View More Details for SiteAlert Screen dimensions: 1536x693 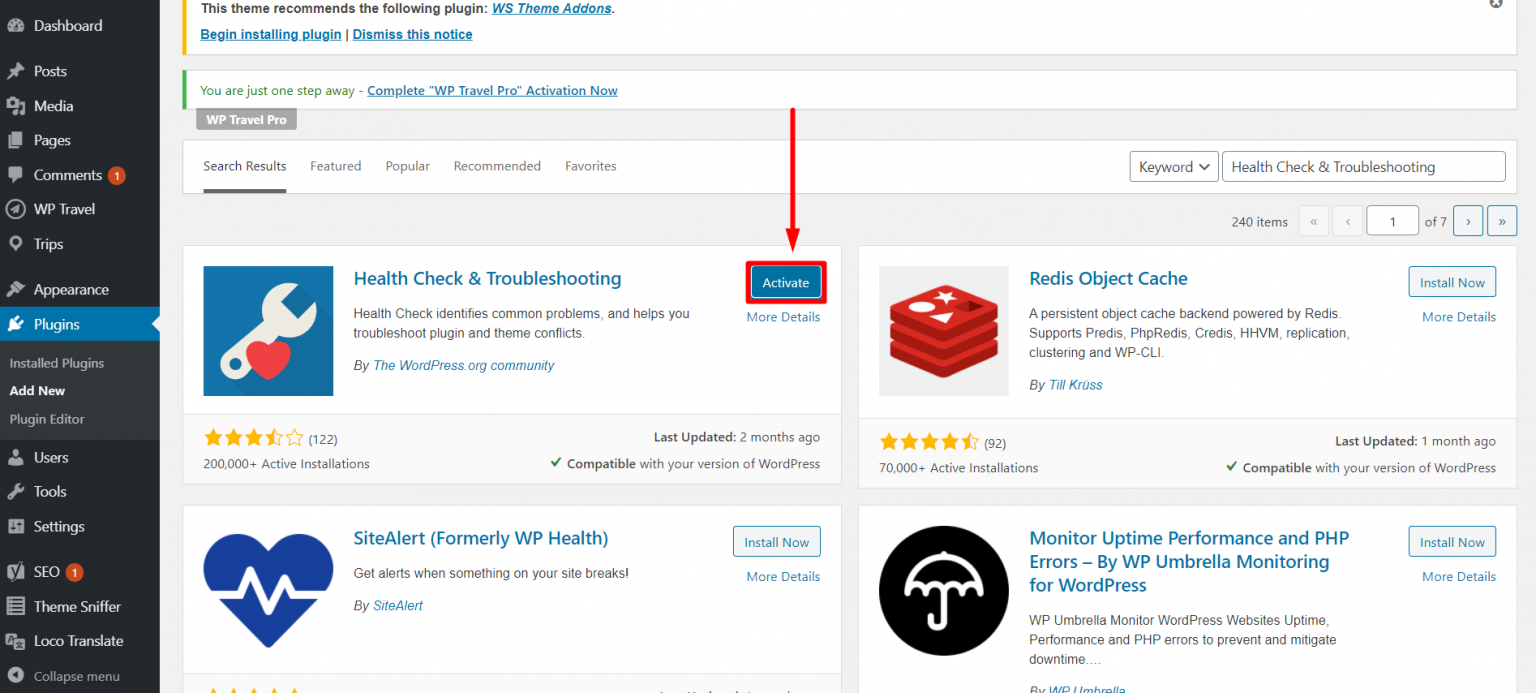point(783,577)
